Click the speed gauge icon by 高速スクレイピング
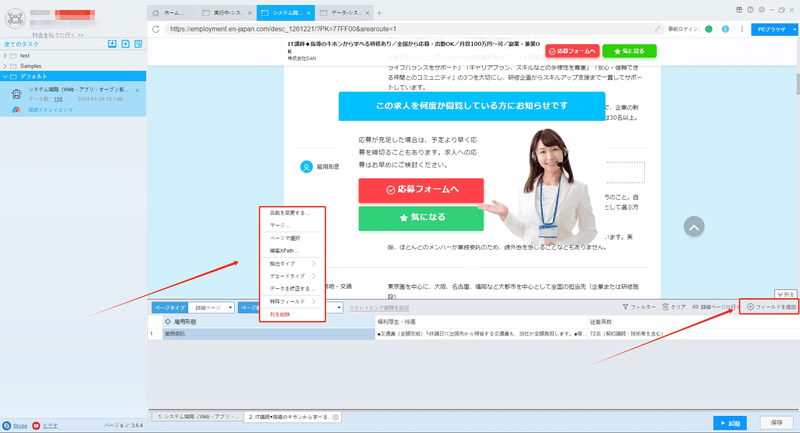The width and height of the screenshot is (800, 433). coord(16,110)
